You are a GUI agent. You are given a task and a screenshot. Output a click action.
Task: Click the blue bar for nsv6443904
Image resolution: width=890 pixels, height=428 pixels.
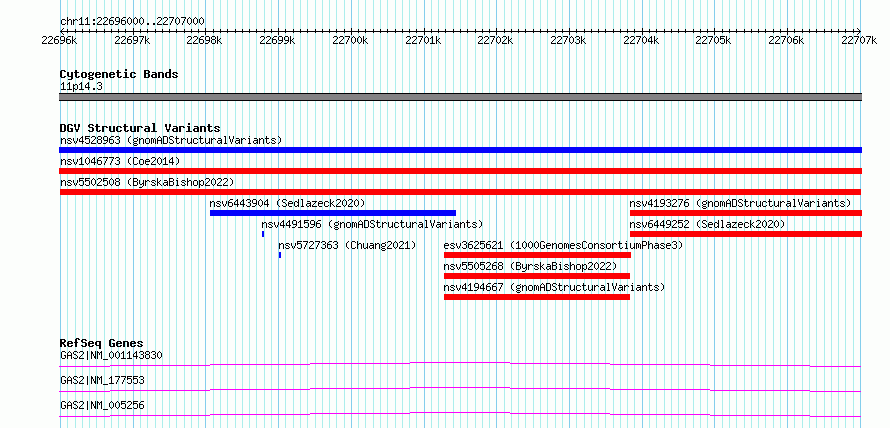pyautogui.click(x=333, y=213)
